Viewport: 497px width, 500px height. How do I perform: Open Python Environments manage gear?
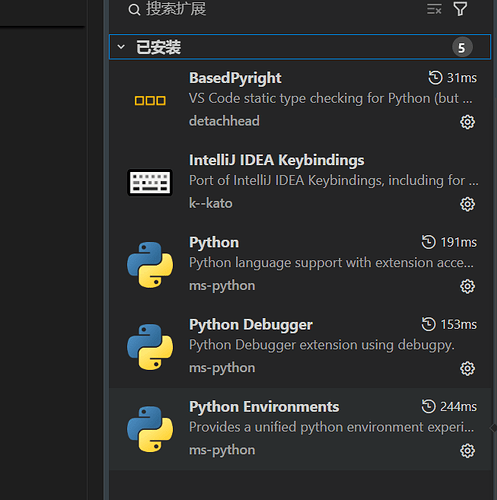click(x=467, y=451)
